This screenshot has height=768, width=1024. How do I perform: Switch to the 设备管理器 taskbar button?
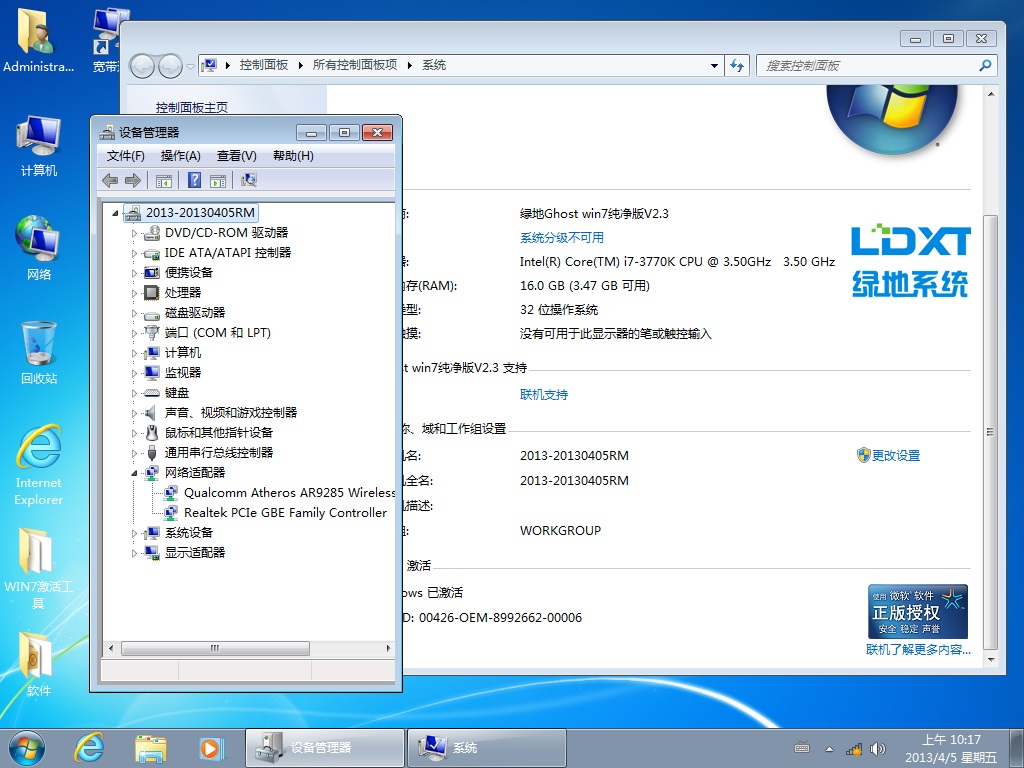325,748
